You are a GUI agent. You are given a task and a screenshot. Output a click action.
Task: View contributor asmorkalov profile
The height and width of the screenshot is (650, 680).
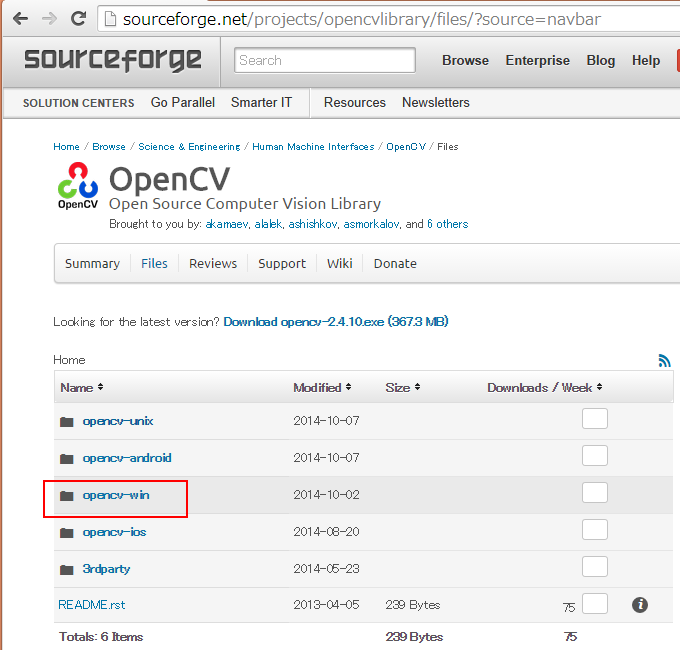(371, 224)
